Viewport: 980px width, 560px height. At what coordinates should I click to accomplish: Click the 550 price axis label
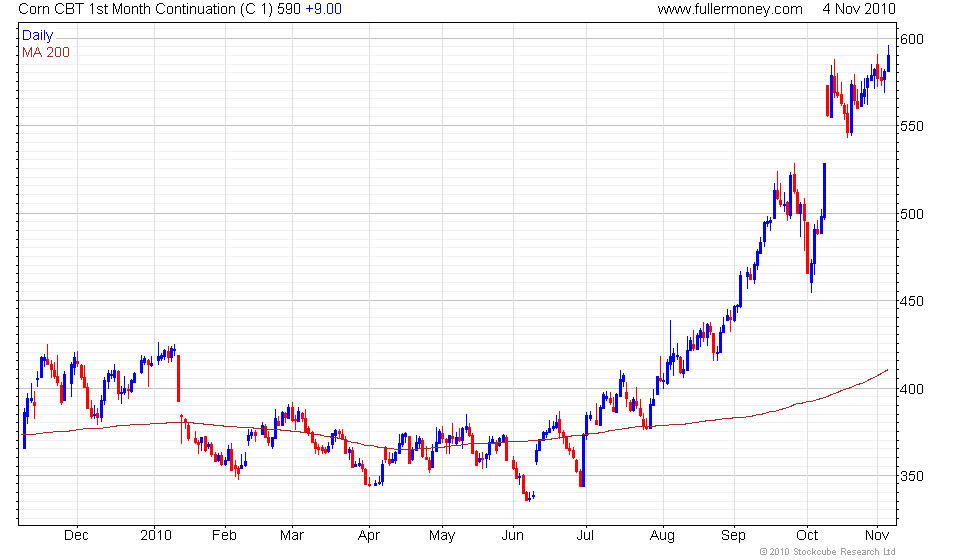[x=911, y=126]
